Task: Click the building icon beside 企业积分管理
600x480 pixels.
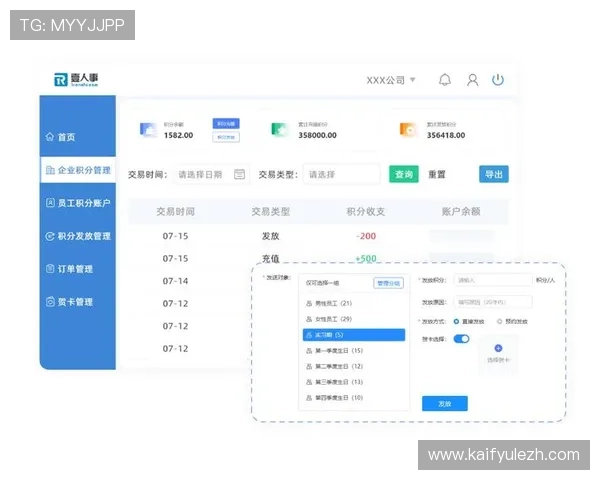Action: pyautogui.click(x=50, y=170)
